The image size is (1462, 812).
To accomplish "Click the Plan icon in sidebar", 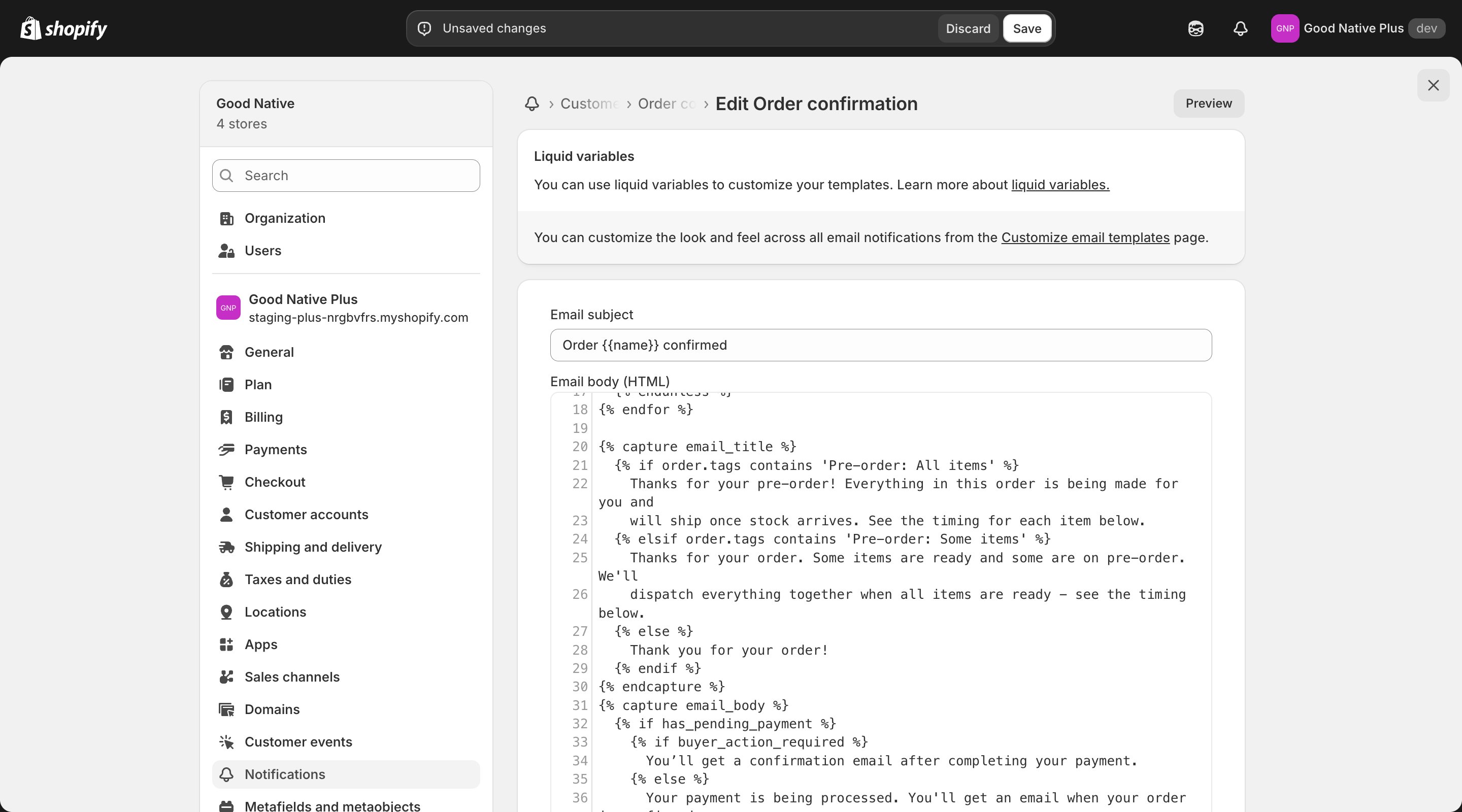I will pyautogui.click(x=226, y=385).
